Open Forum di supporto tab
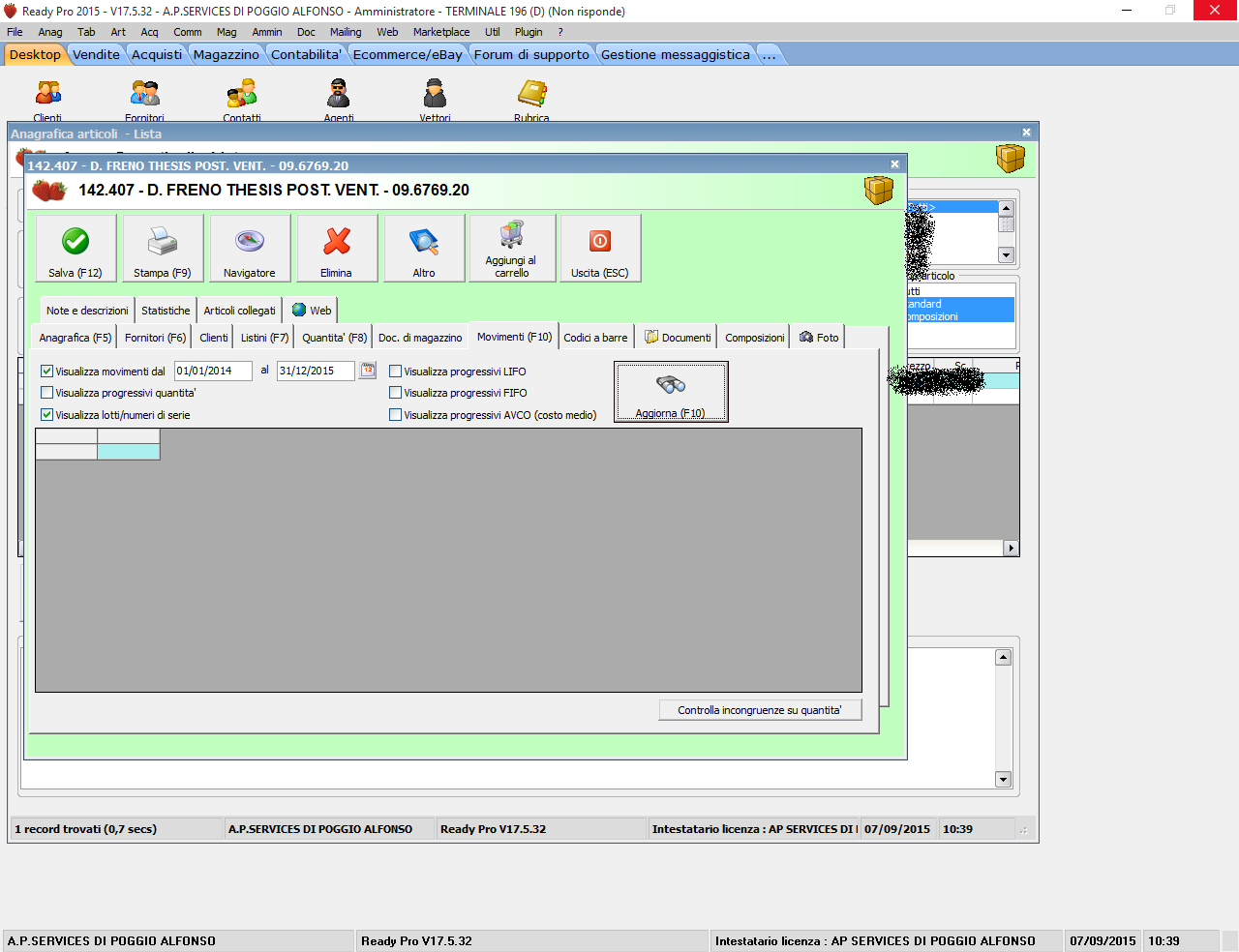The width and height of the screenshot is (1239, 952). pos(531,54)
